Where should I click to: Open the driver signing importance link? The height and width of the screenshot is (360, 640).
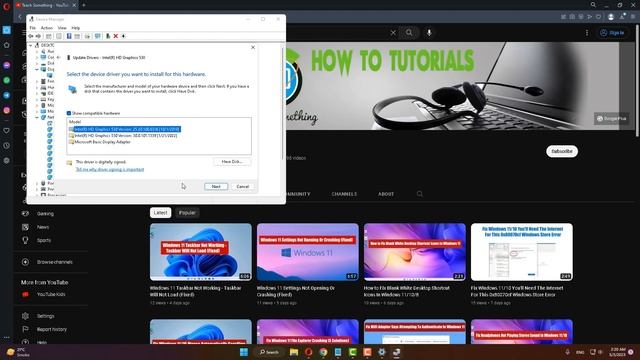(110, 169)
